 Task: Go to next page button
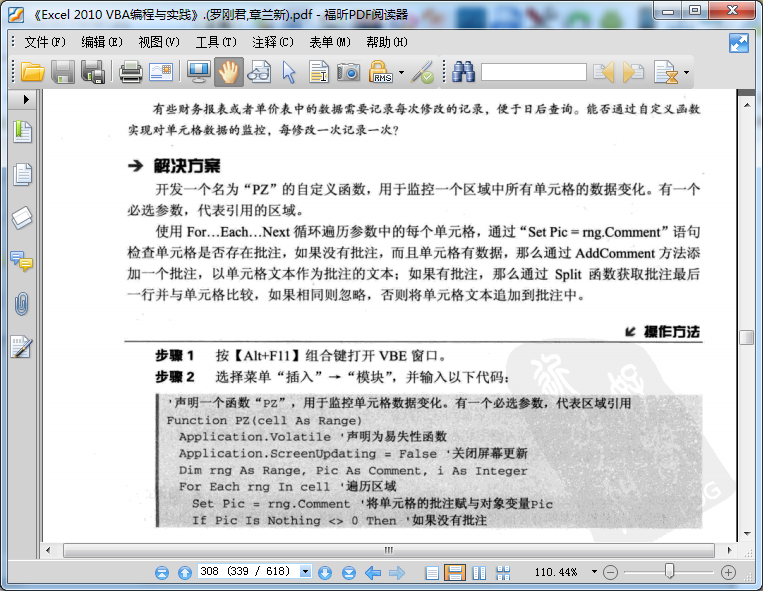click(x=325, y=573)
